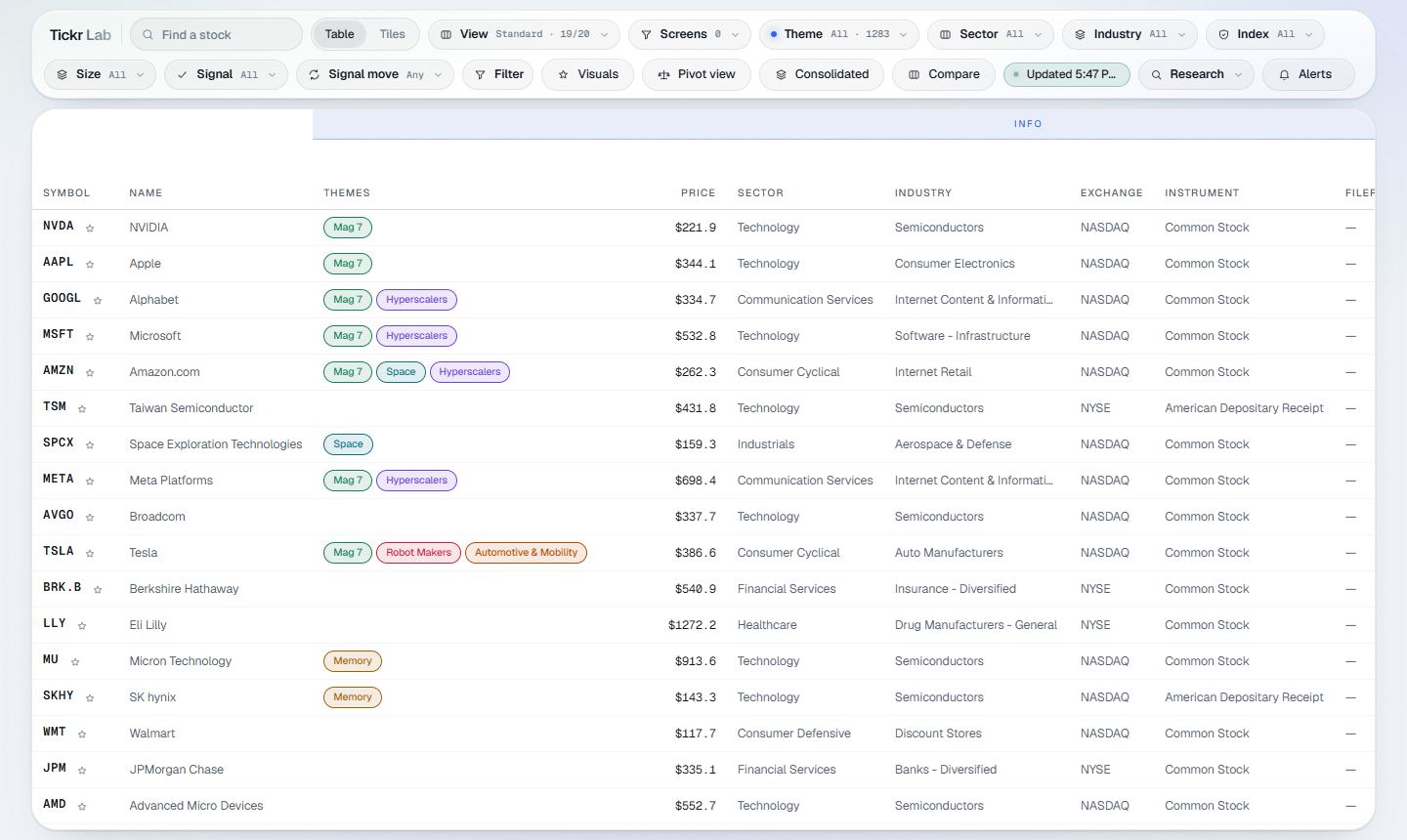Star the NVDA row
This screenshot has width=1407, height=840.
(90, 229)
